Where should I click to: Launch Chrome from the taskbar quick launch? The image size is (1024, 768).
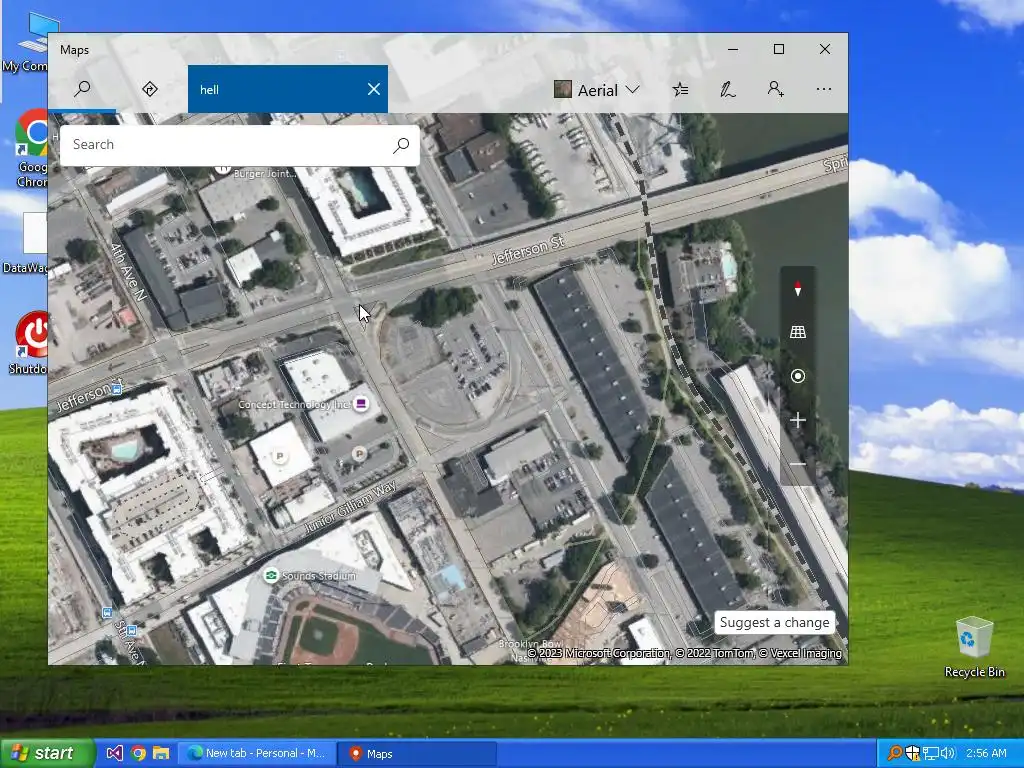coord(138,754)
